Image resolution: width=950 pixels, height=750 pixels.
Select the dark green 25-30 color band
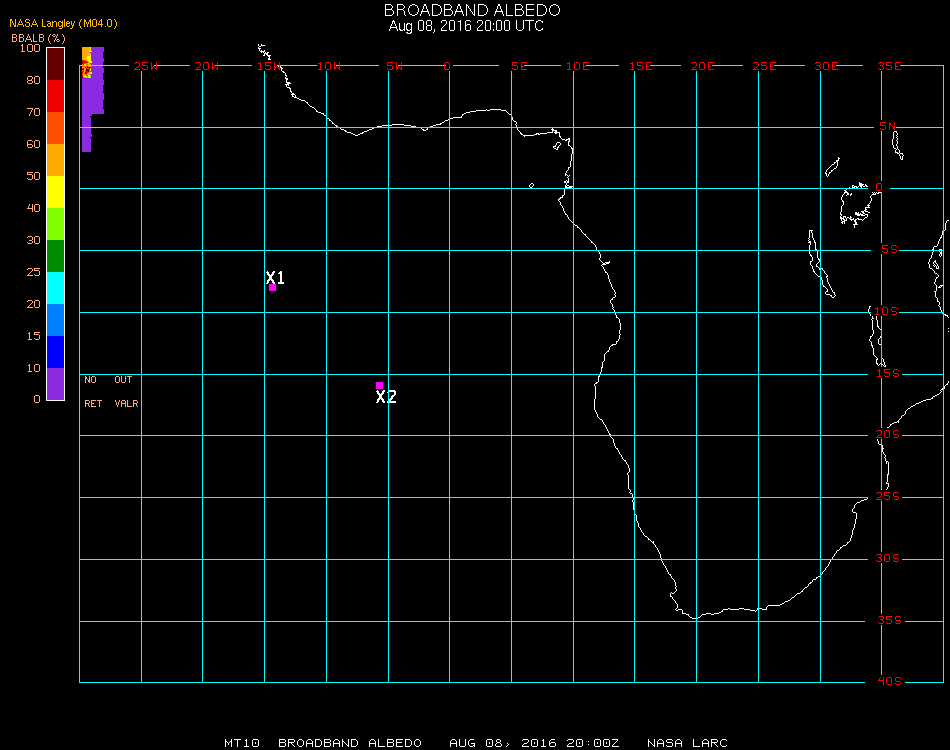pyautogui.click(x=56, y=256)
